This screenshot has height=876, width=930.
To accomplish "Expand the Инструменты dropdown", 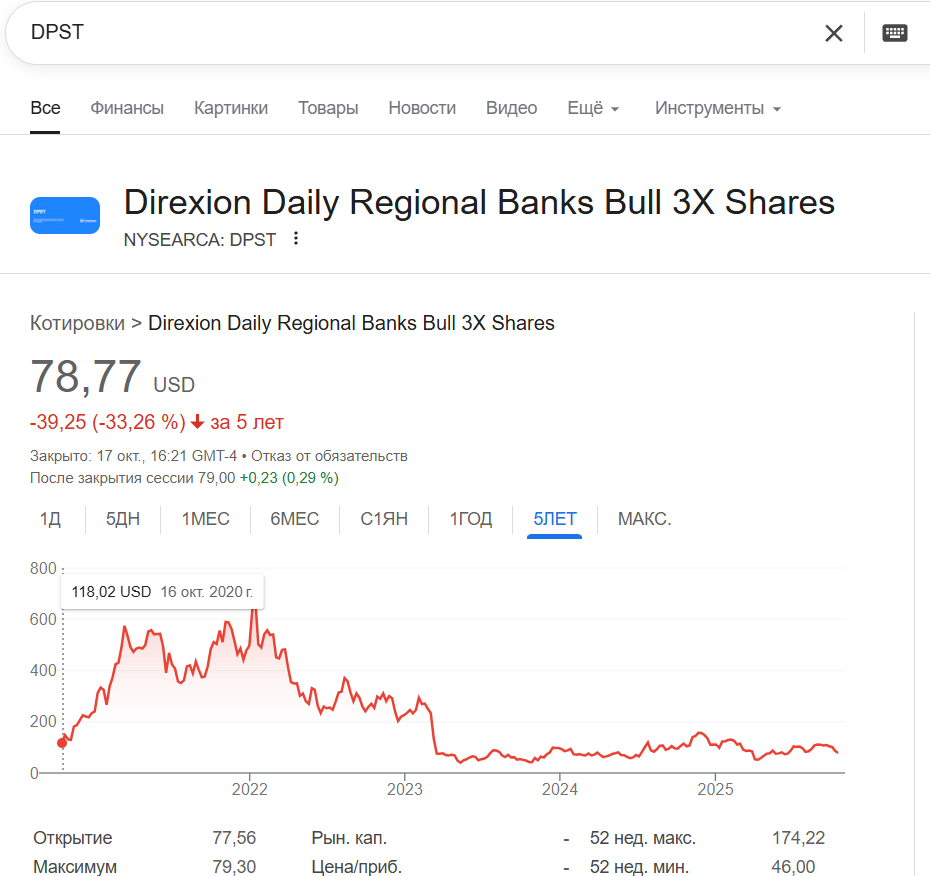I will click(718, 108).
